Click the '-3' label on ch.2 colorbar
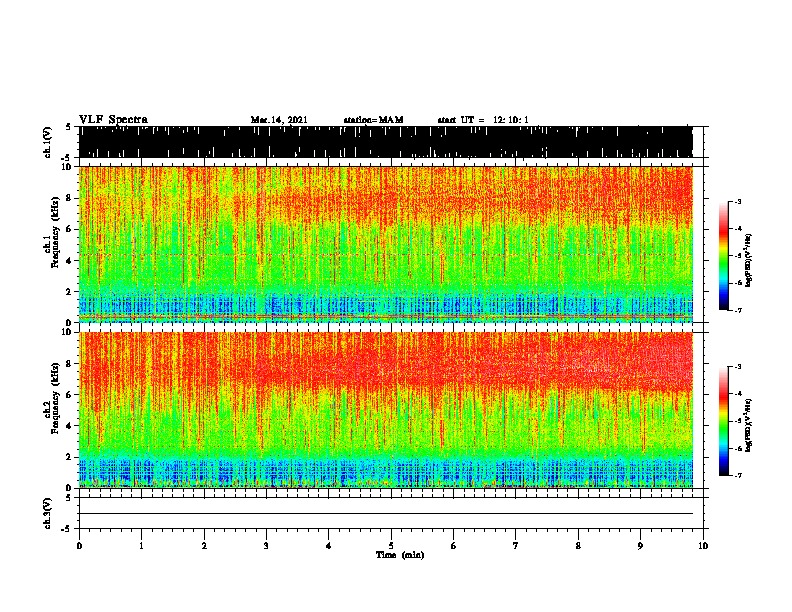The height and width of the screenshot is (612, 792). click(x=737, y=367)
